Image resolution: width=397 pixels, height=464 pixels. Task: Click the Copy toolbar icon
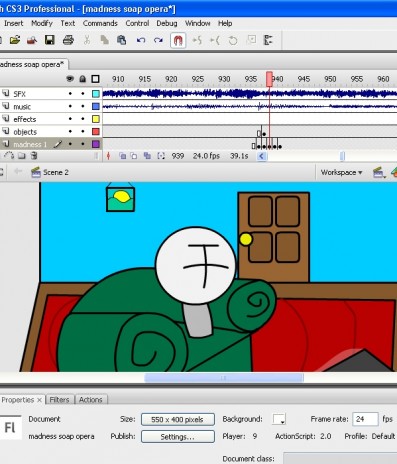[x=104, y=40]
